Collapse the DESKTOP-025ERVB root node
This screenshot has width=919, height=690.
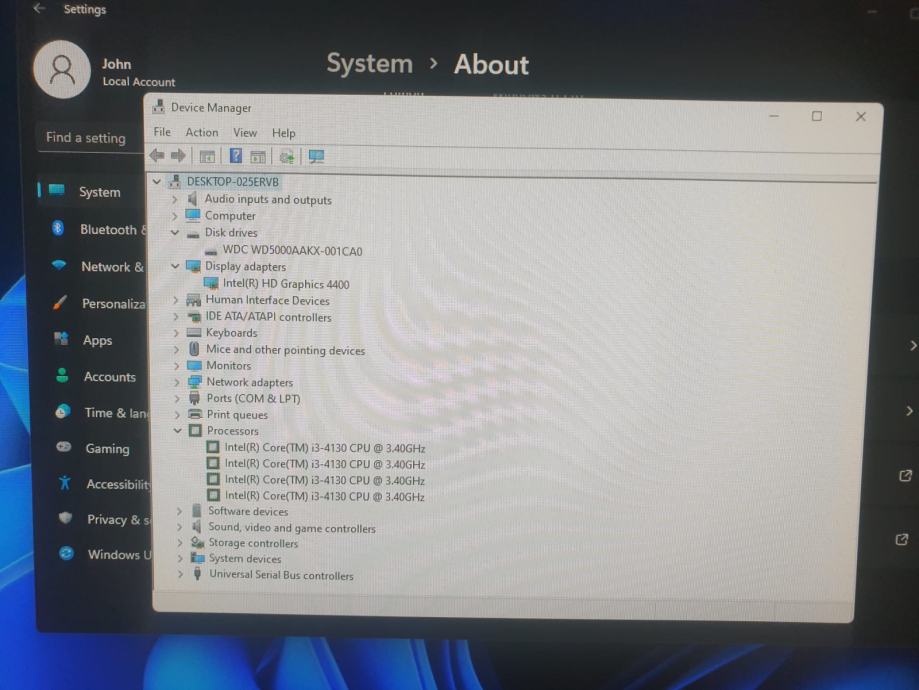coord(156,181)
